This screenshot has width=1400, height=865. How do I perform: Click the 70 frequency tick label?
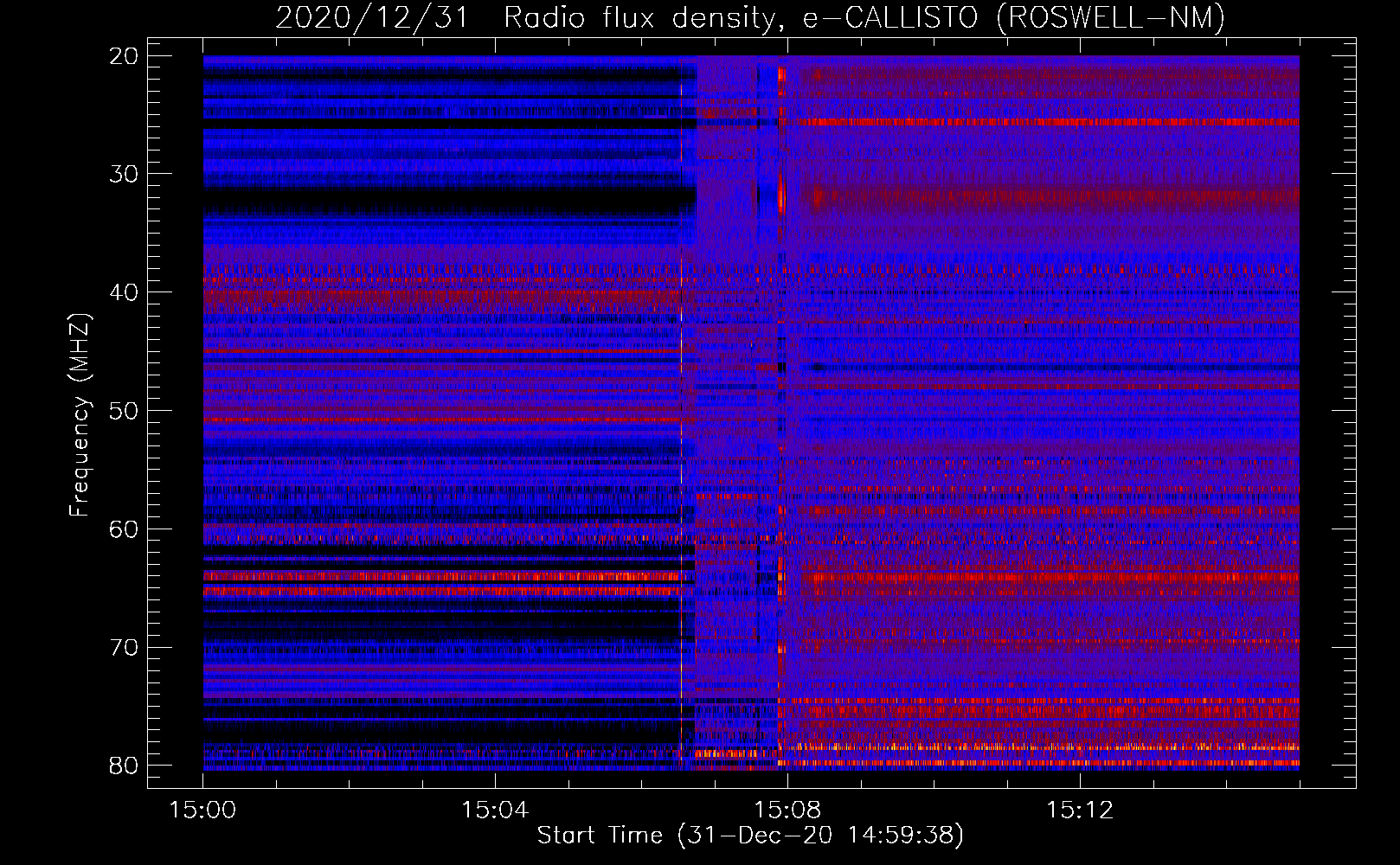(125, 648)
